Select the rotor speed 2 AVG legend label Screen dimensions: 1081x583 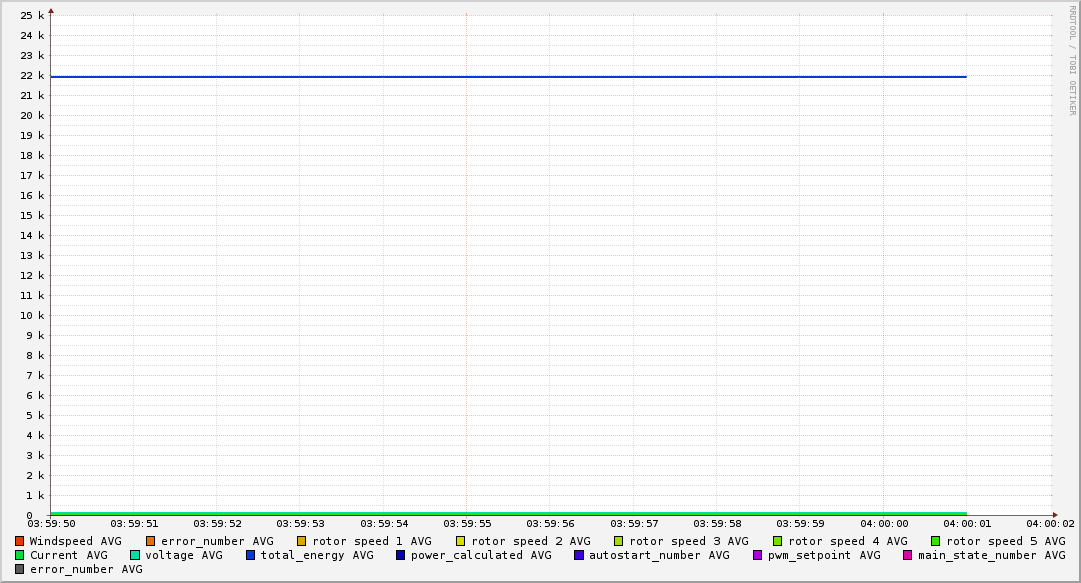(530, 541)
